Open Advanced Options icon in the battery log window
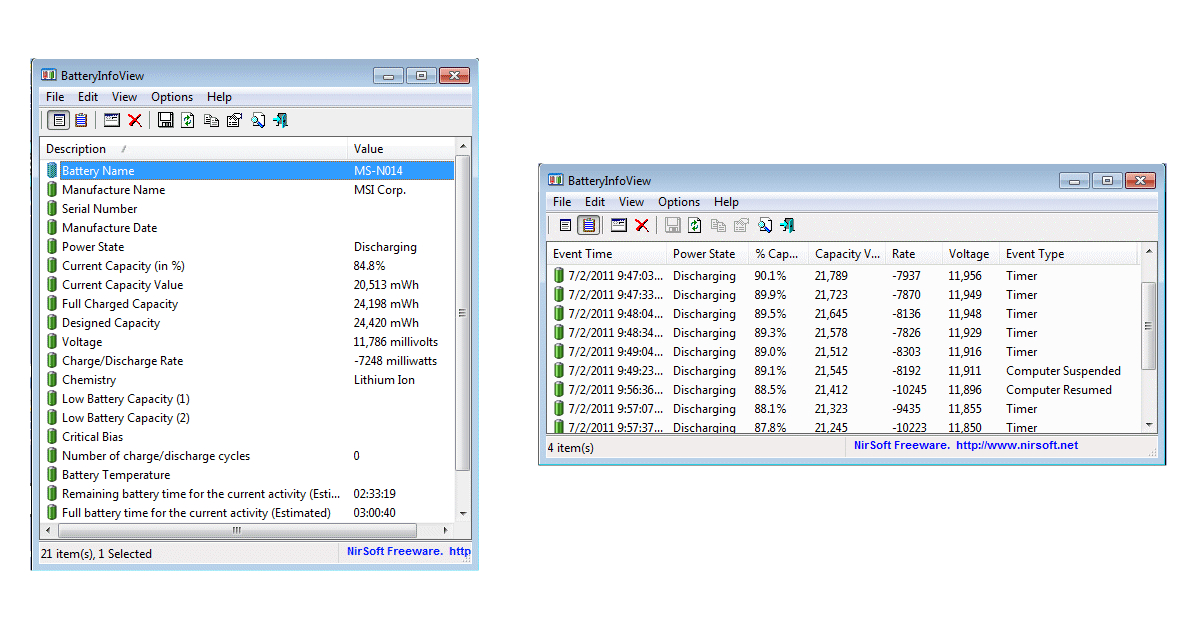Viewport: 1200px width, 628px height. (619, 225)
